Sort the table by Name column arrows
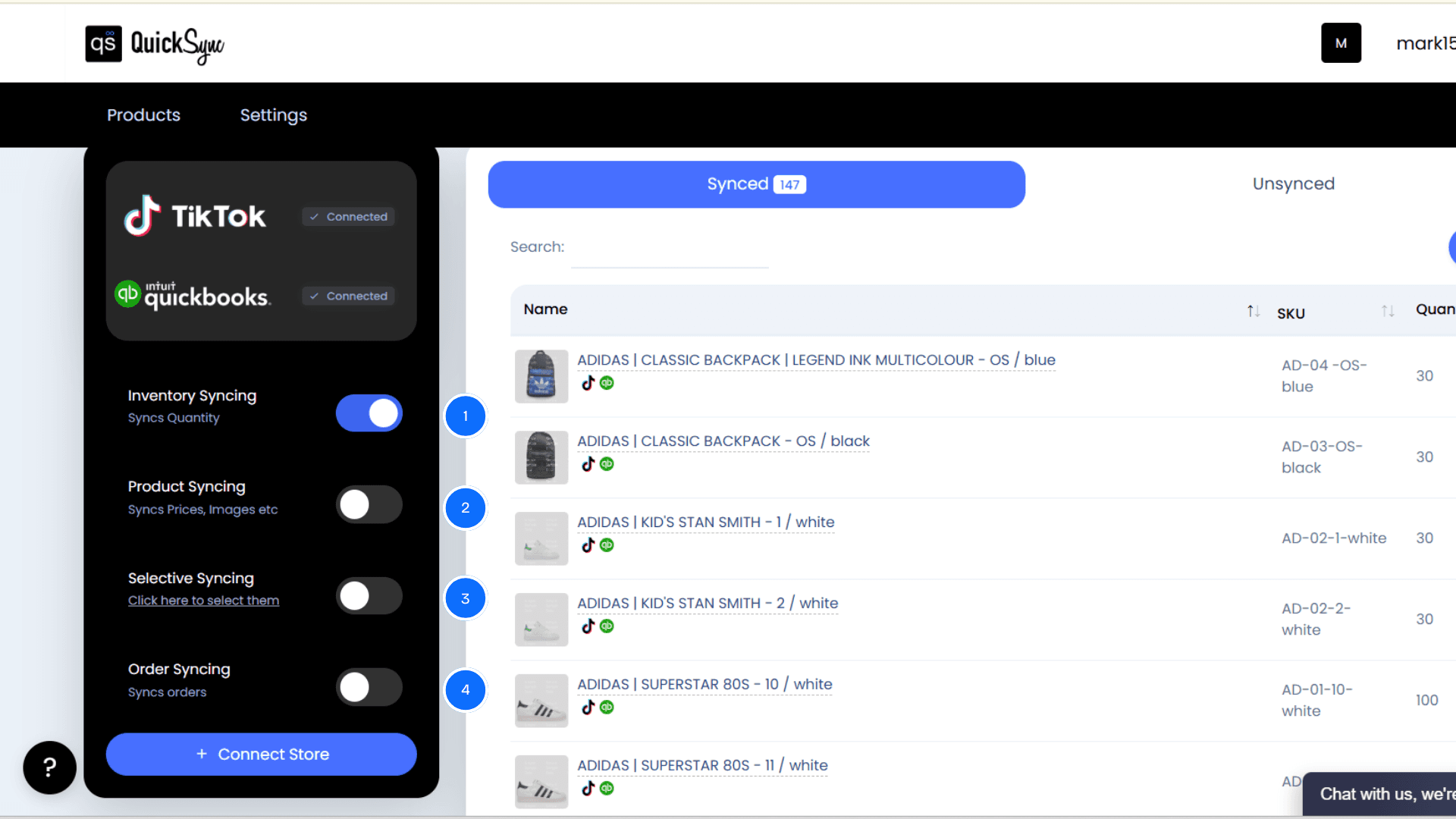The width and height of the screenshot is (1456, 819). [1254, 311]
